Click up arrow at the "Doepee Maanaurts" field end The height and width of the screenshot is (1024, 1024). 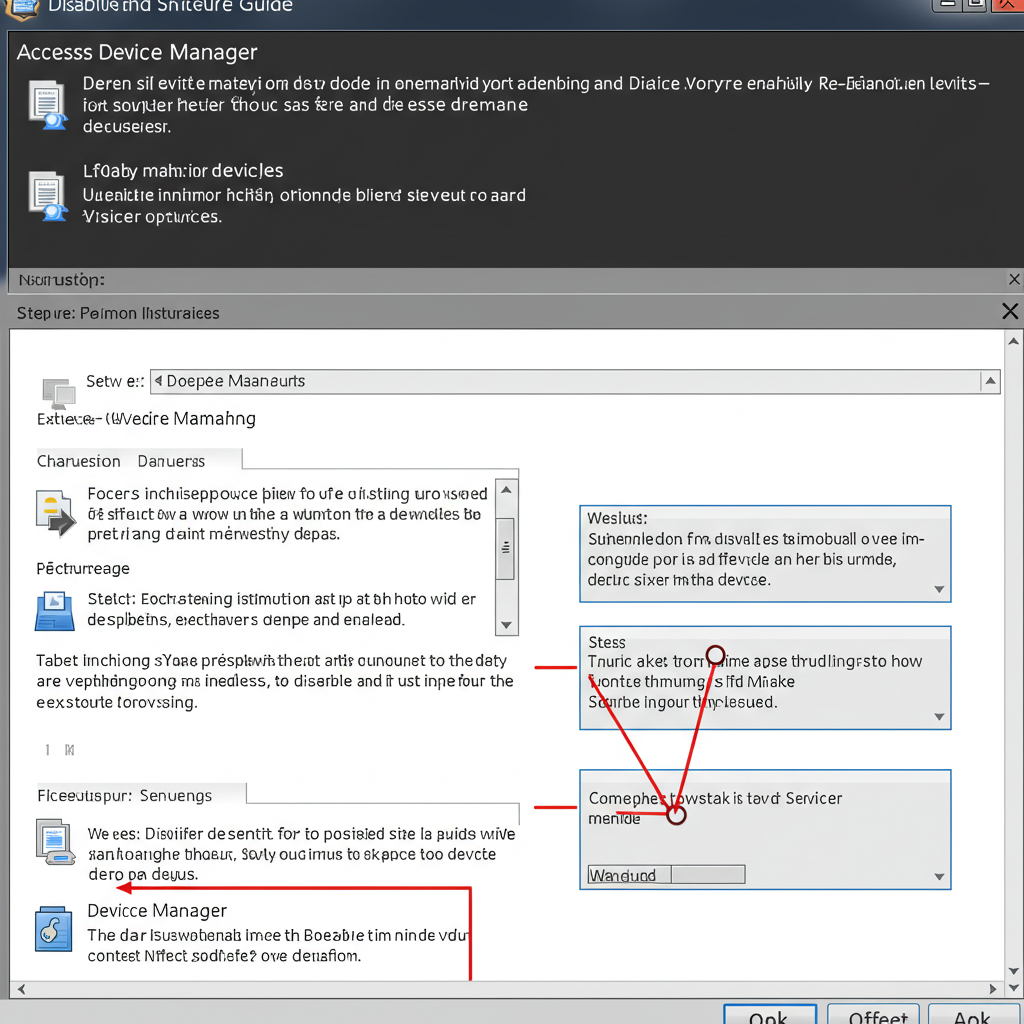click(x=990, y=381)
